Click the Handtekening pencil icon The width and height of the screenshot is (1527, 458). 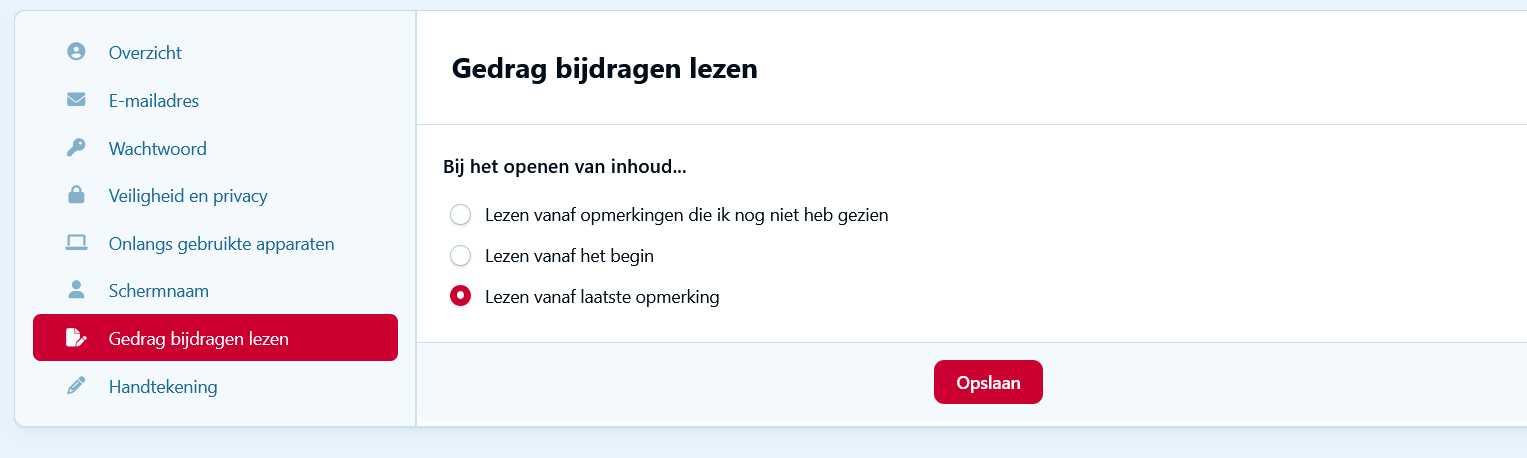76,386
